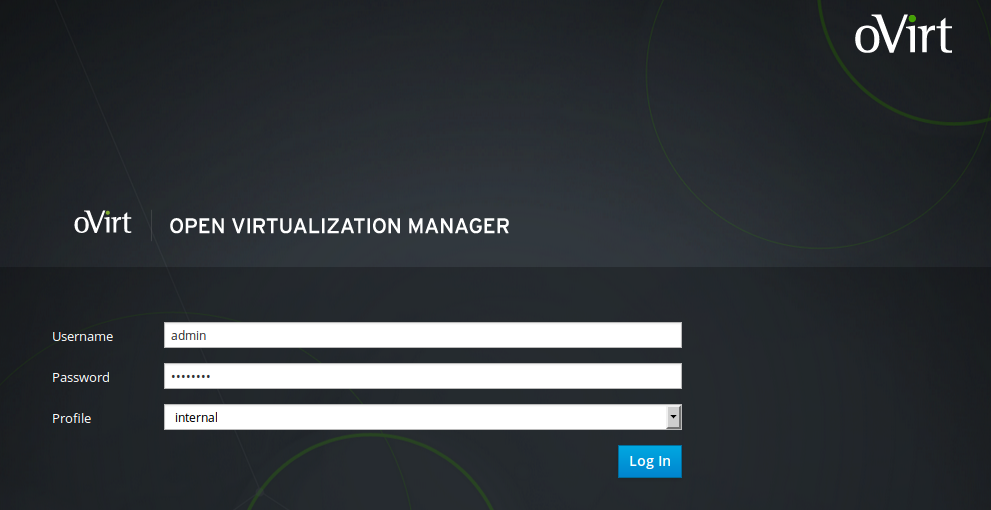Click the Log In button
The image size is (991, 510).
650,461
